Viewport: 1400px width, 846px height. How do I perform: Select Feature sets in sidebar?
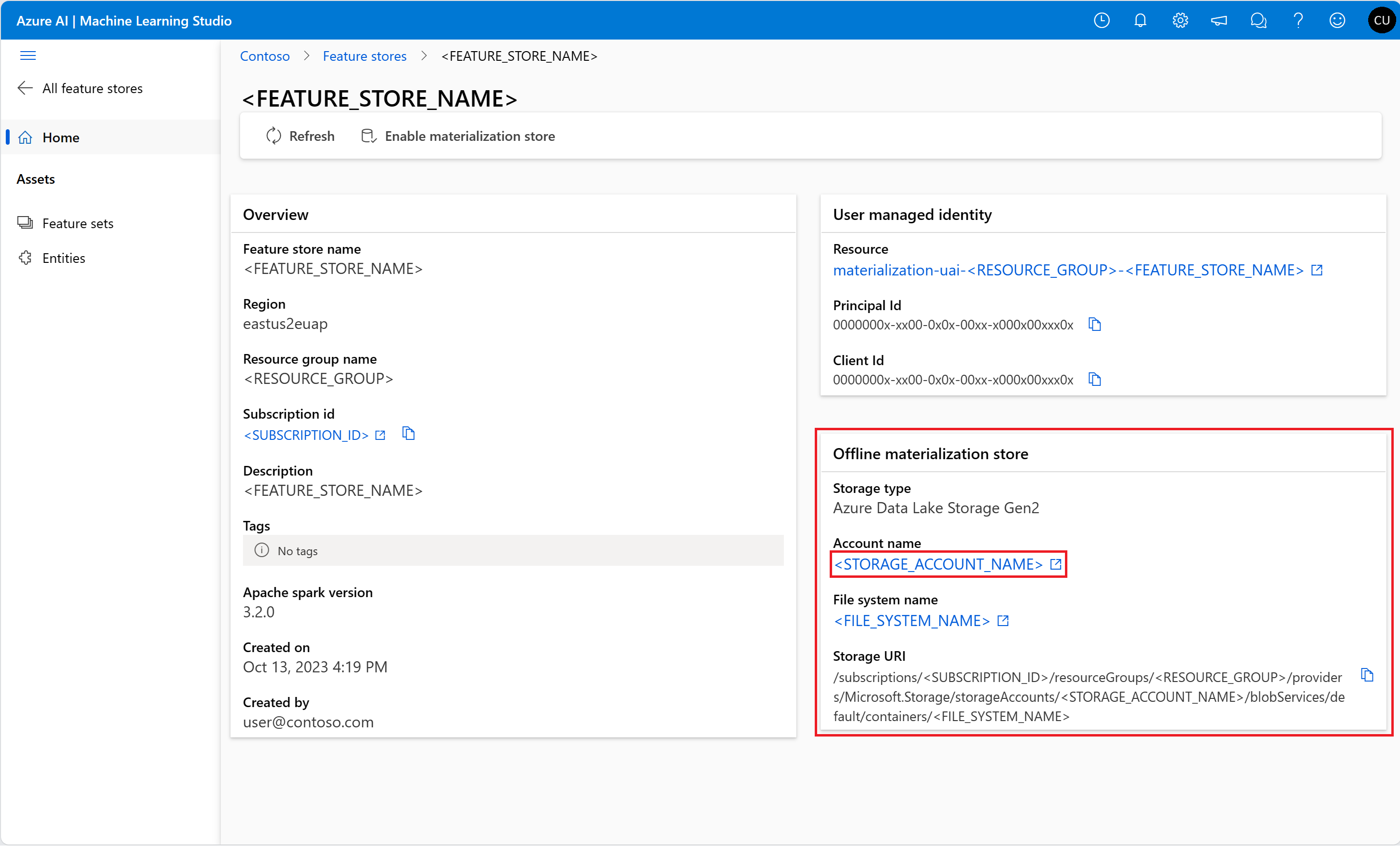coord(78,223)
